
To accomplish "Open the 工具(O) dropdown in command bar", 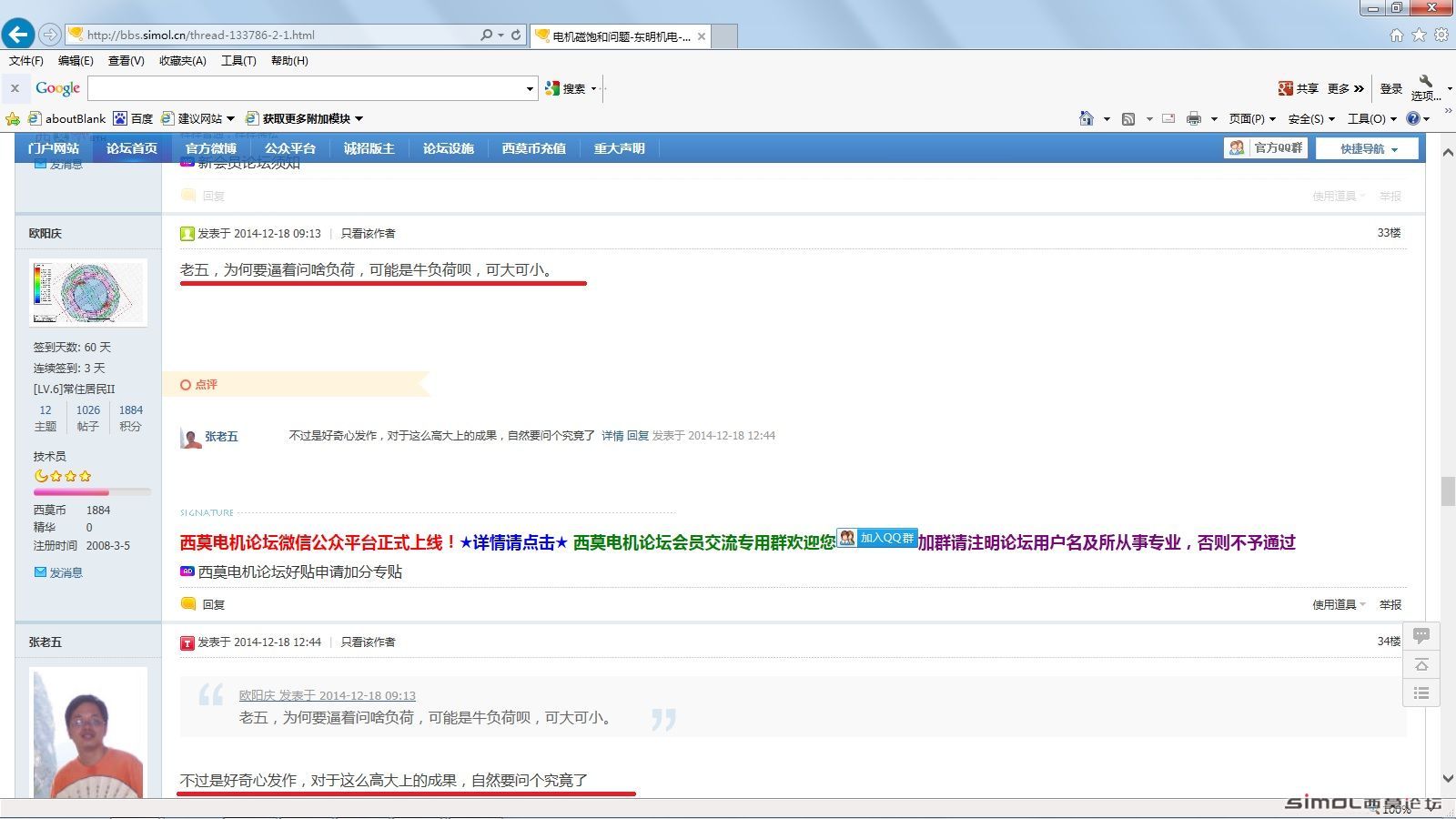I will pos(1372,118).
